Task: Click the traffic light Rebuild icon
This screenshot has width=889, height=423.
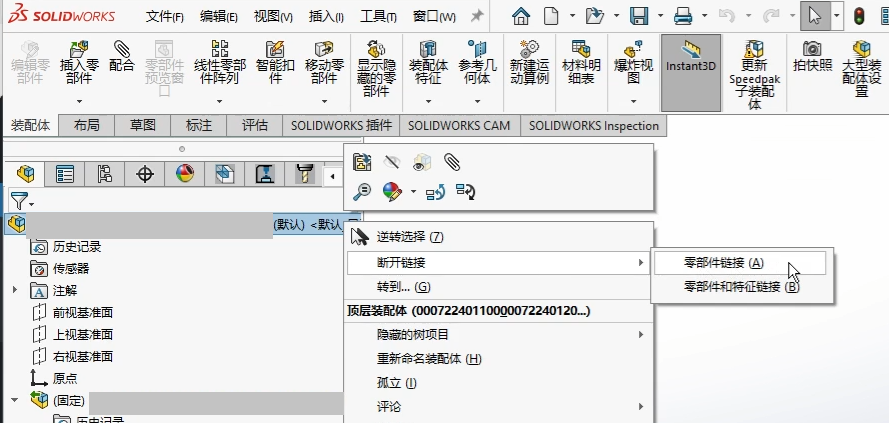Action: (858, 16)
